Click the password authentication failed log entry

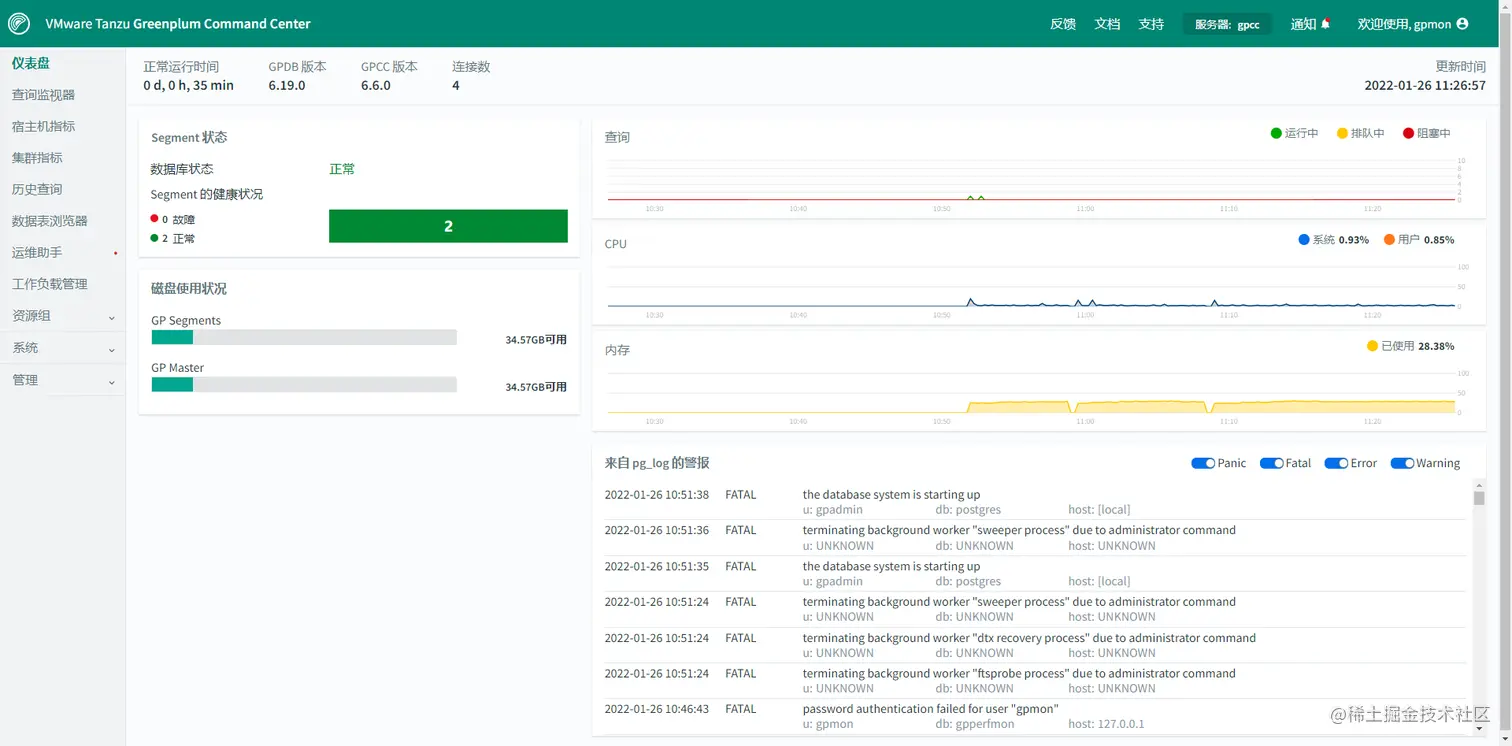click(x=1035, y=716)
